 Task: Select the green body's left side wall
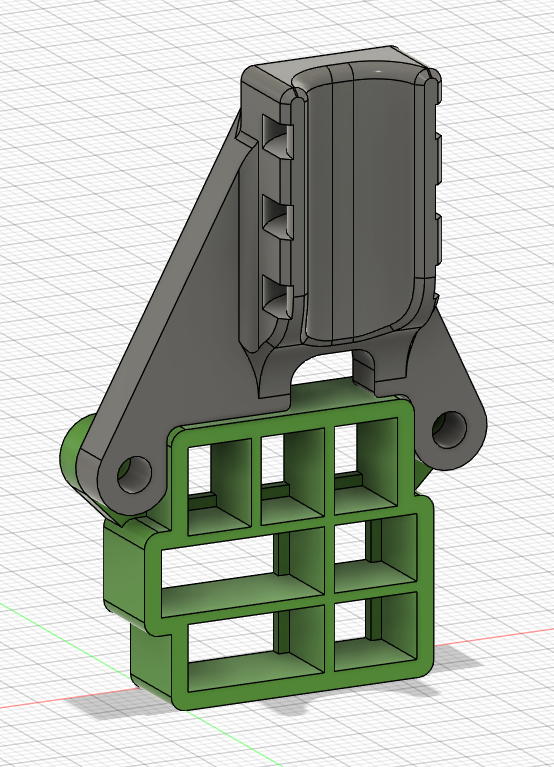tap(125, 572)
